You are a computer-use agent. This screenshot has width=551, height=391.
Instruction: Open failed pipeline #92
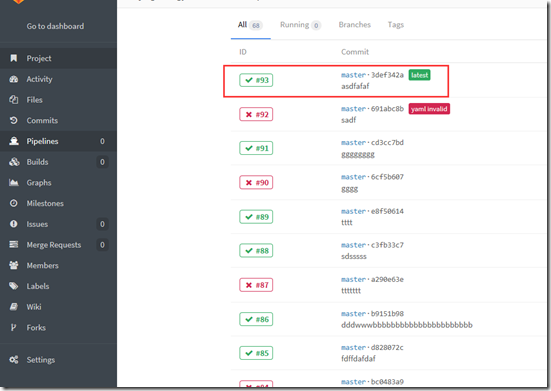[256, 115]
